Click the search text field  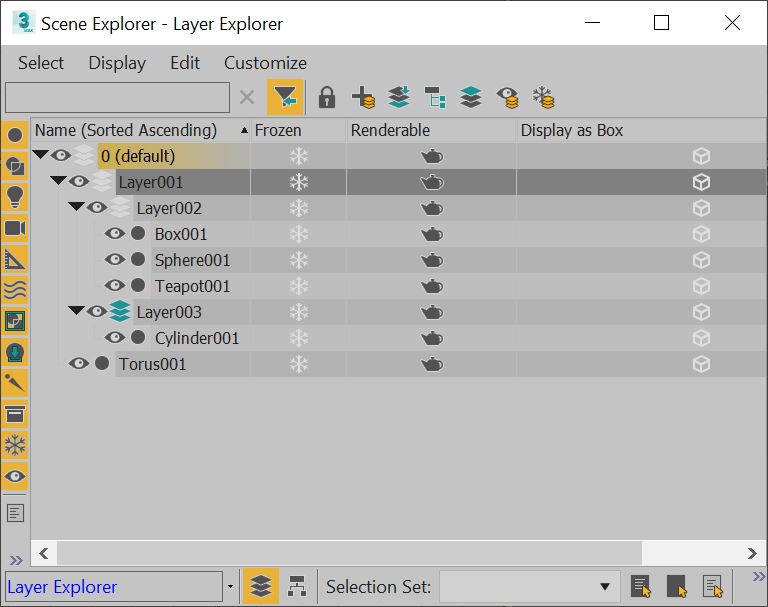pos(117,97)
